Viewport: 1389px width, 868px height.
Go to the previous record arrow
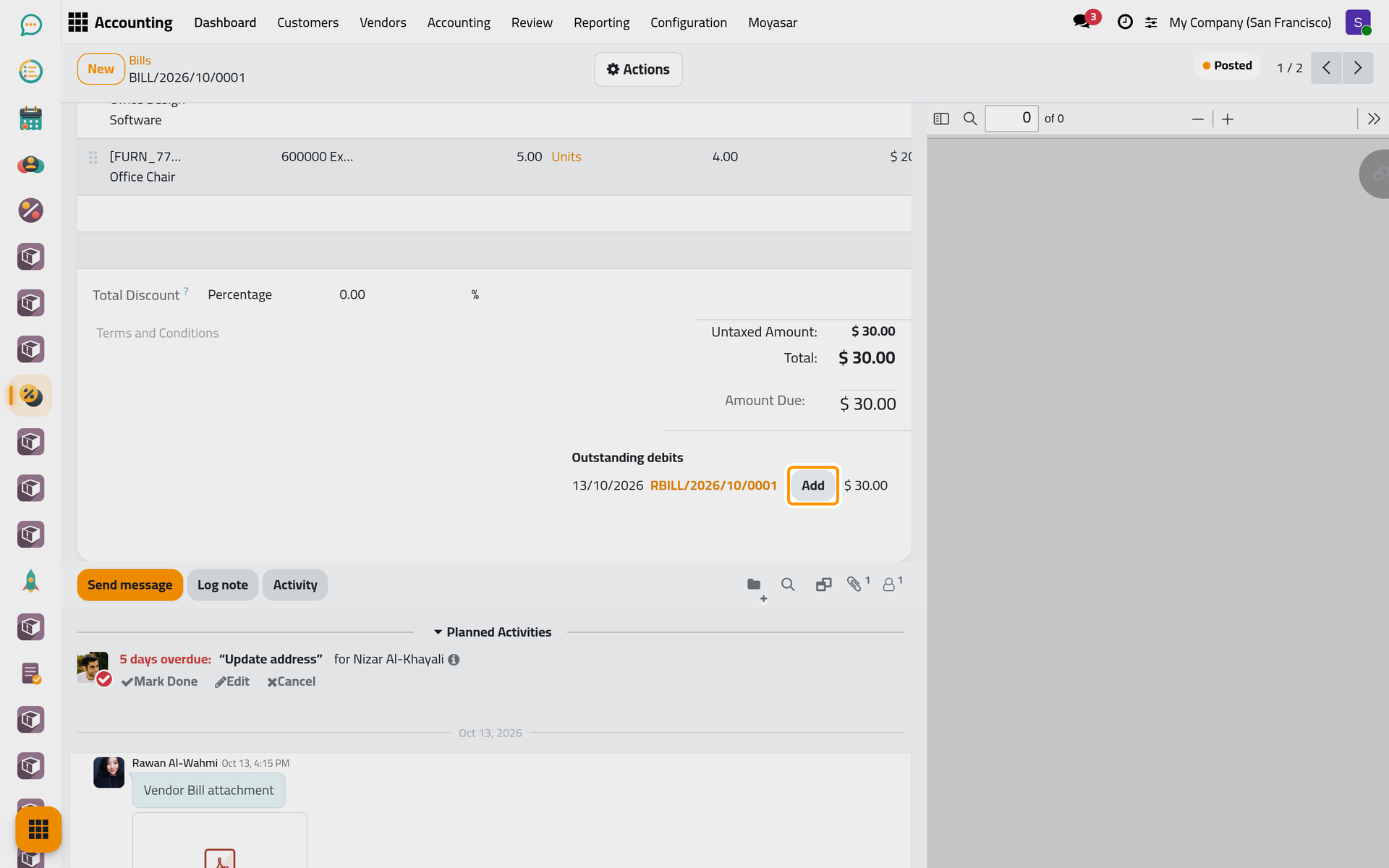1326,68
